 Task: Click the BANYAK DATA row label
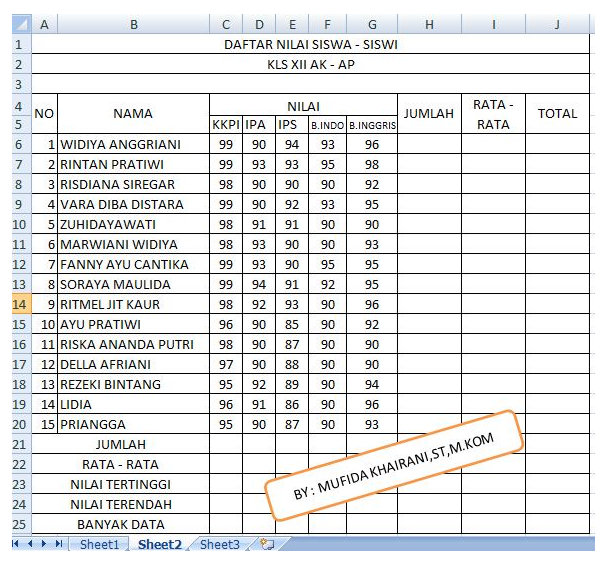(x=120, y=524)
